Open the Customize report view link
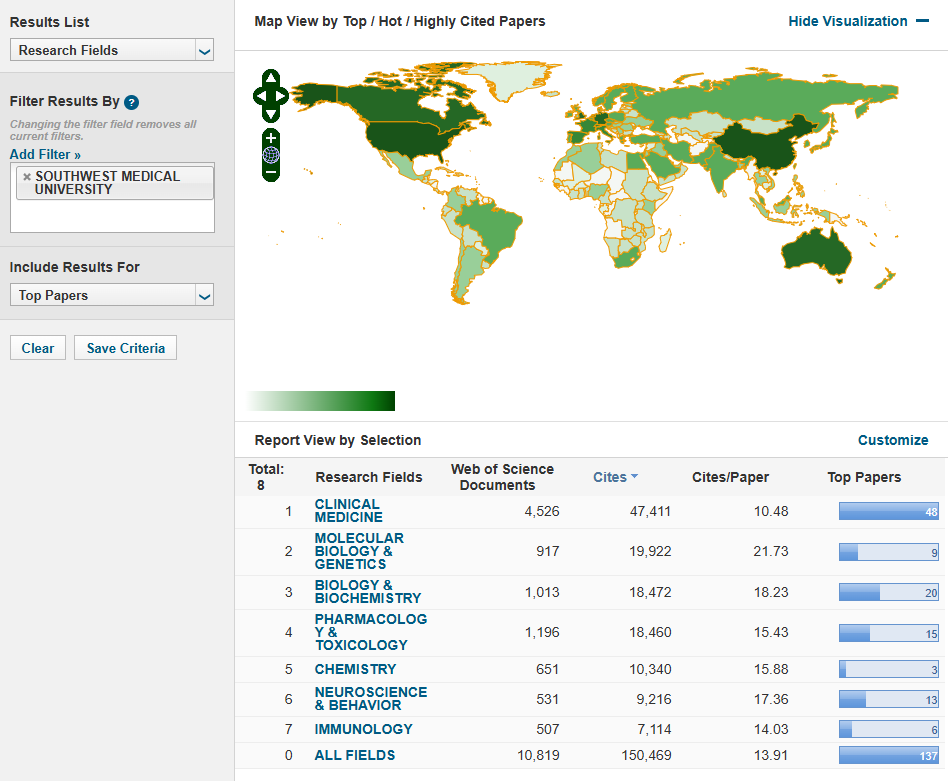 tap(892, 440)
